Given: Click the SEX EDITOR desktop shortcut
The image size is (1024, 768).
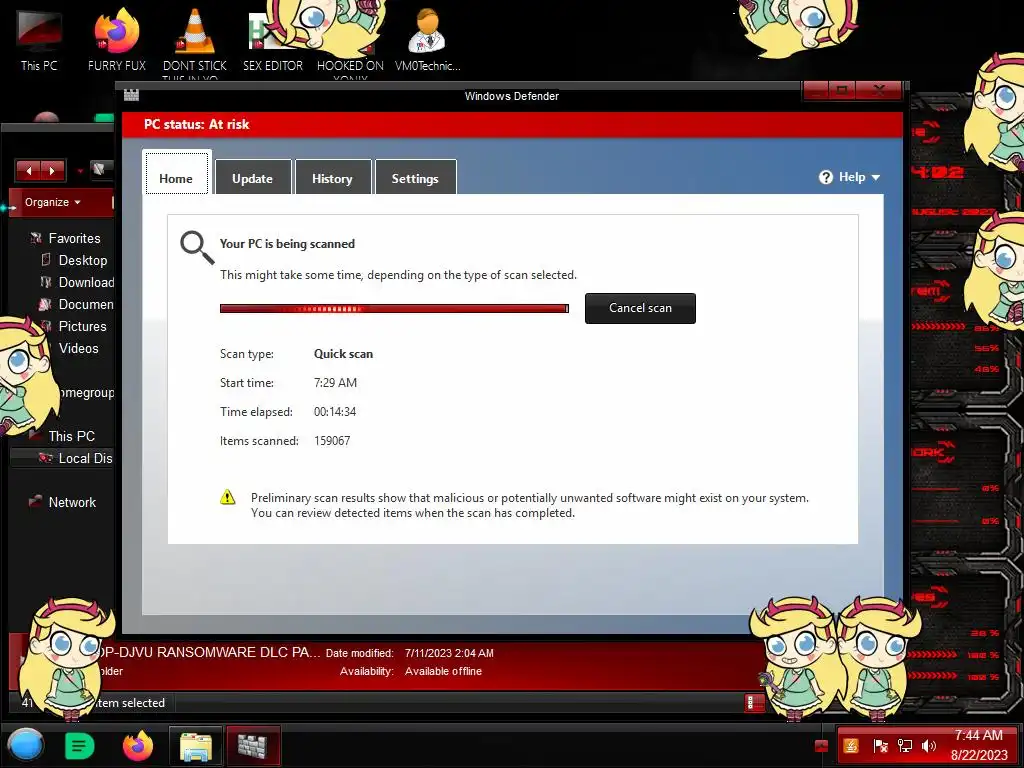Looking at the screenshot, I should (272, 39).
